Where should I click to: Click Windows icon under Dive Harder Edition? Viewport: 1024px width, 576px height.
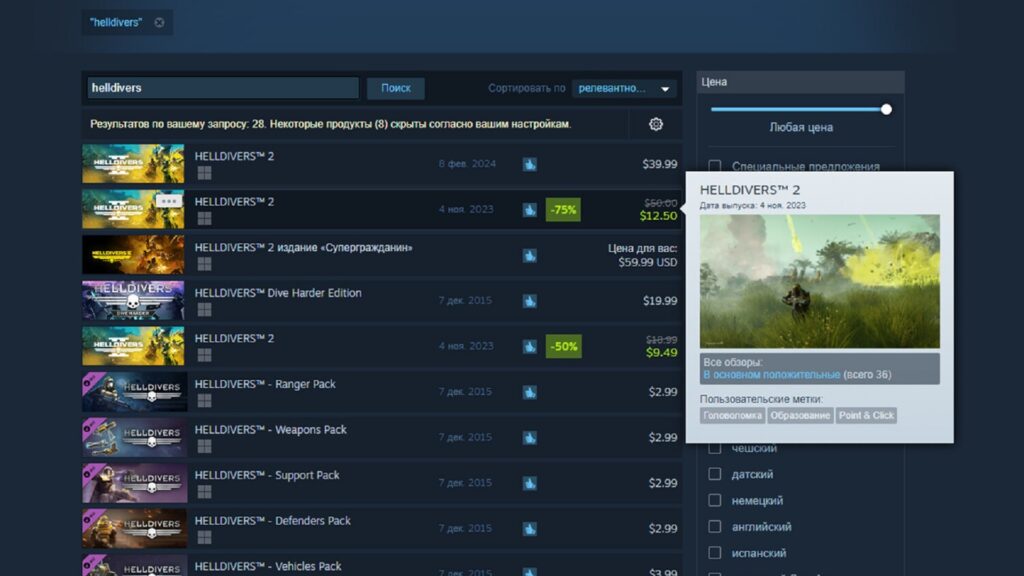click(x=204, y=310)
